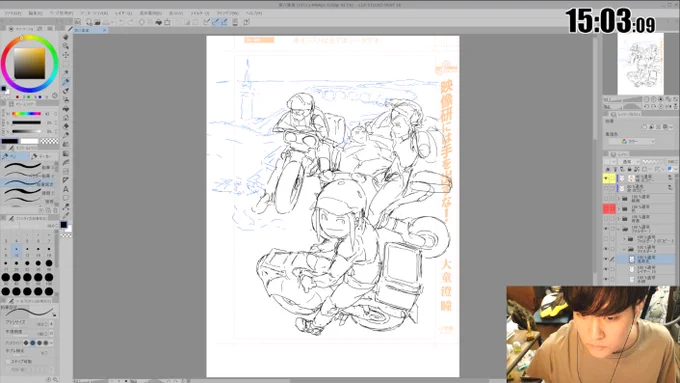The height and width of the screenshot is (383, 680).
Task: Open layer color dropdown arrow in Layer panel
Action: 676,169
